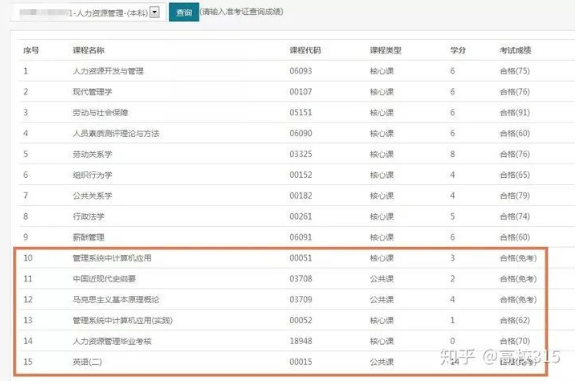
Task: Click course code 03709
Action: click(301, 299)
